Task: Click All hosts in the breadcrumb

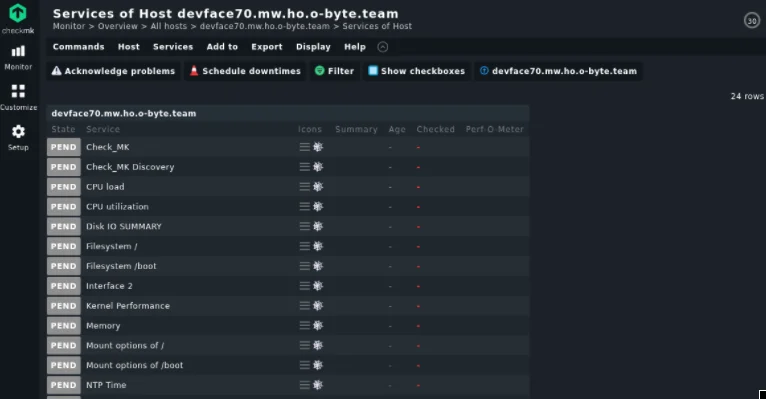Action: (x=169, y=26)
